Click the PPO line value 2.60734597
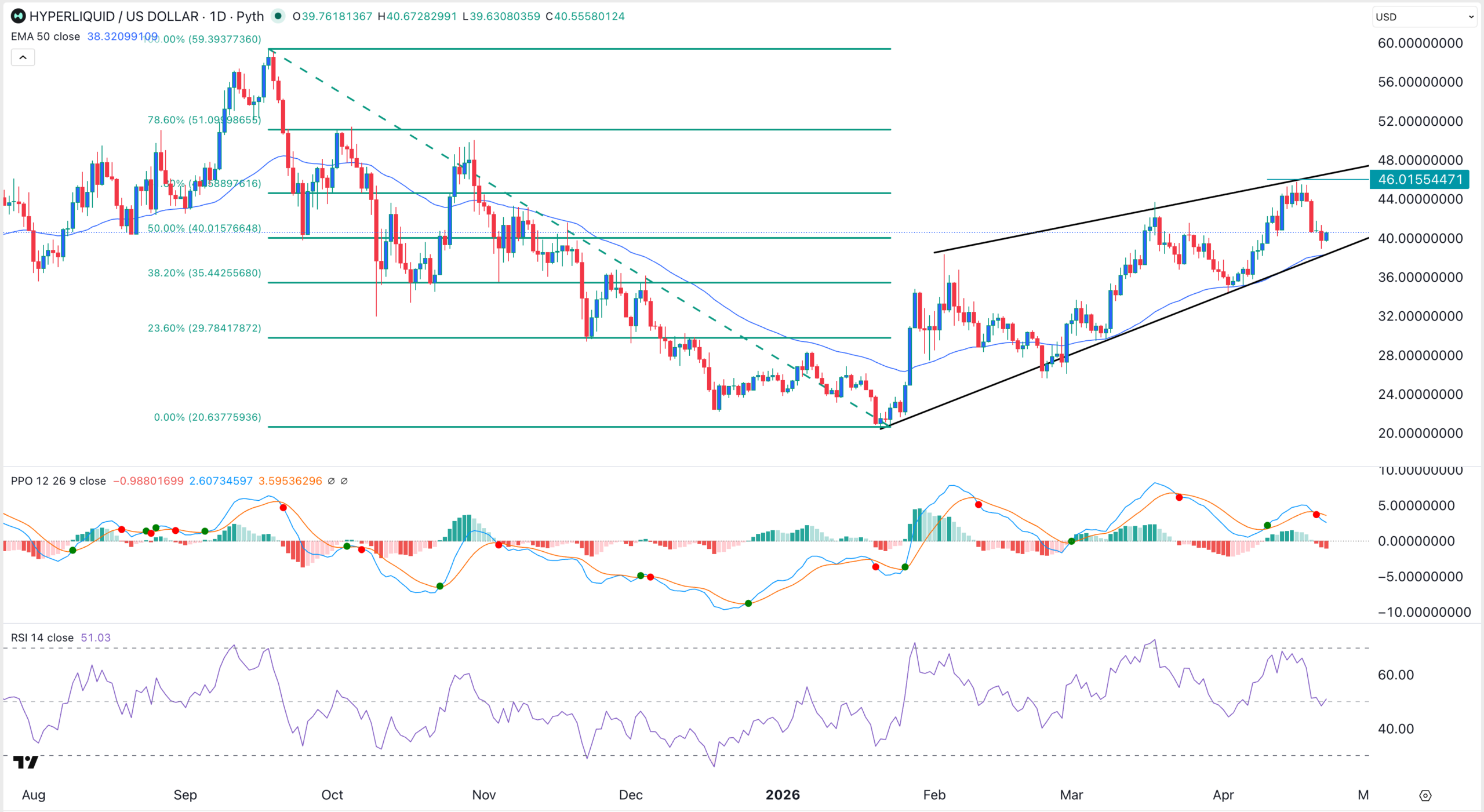Viewport: 1484px width, 812px height. pyautogui.click(x=221, y=481)
